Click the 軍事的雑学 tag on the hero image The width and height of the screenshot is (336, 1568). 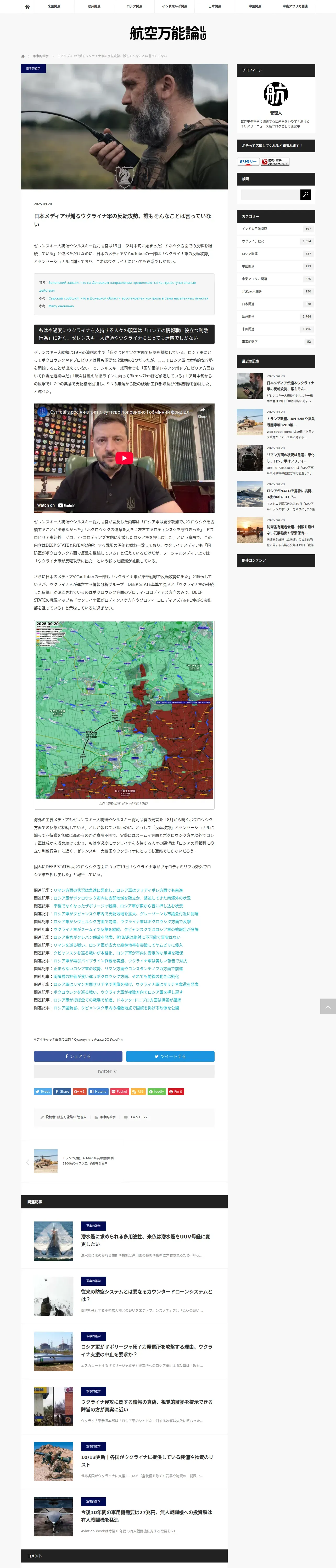pos(33,68)
